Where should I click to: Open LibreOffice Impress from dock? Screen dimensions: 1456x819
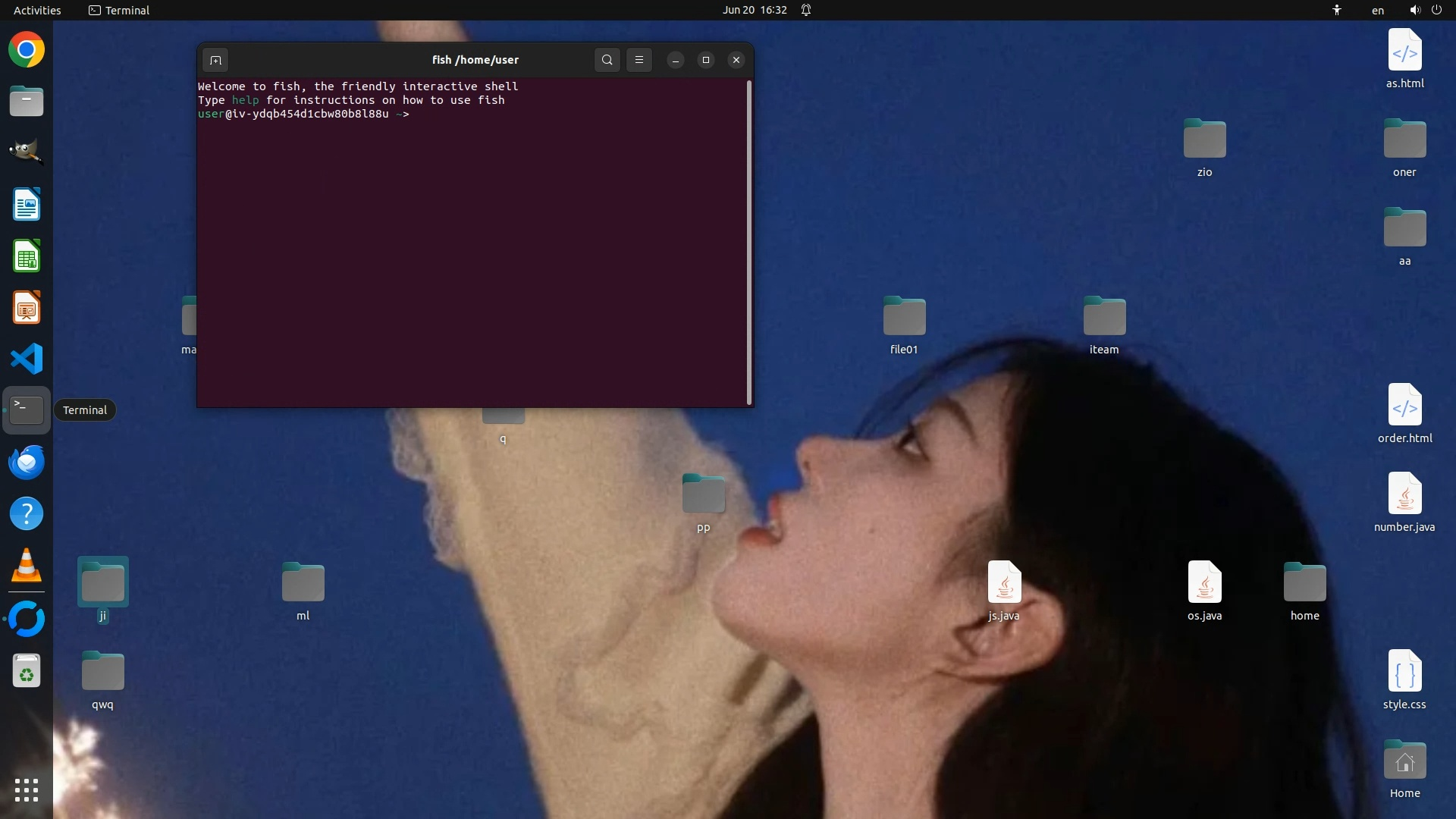pyautogui.click(x=27, y=308)
